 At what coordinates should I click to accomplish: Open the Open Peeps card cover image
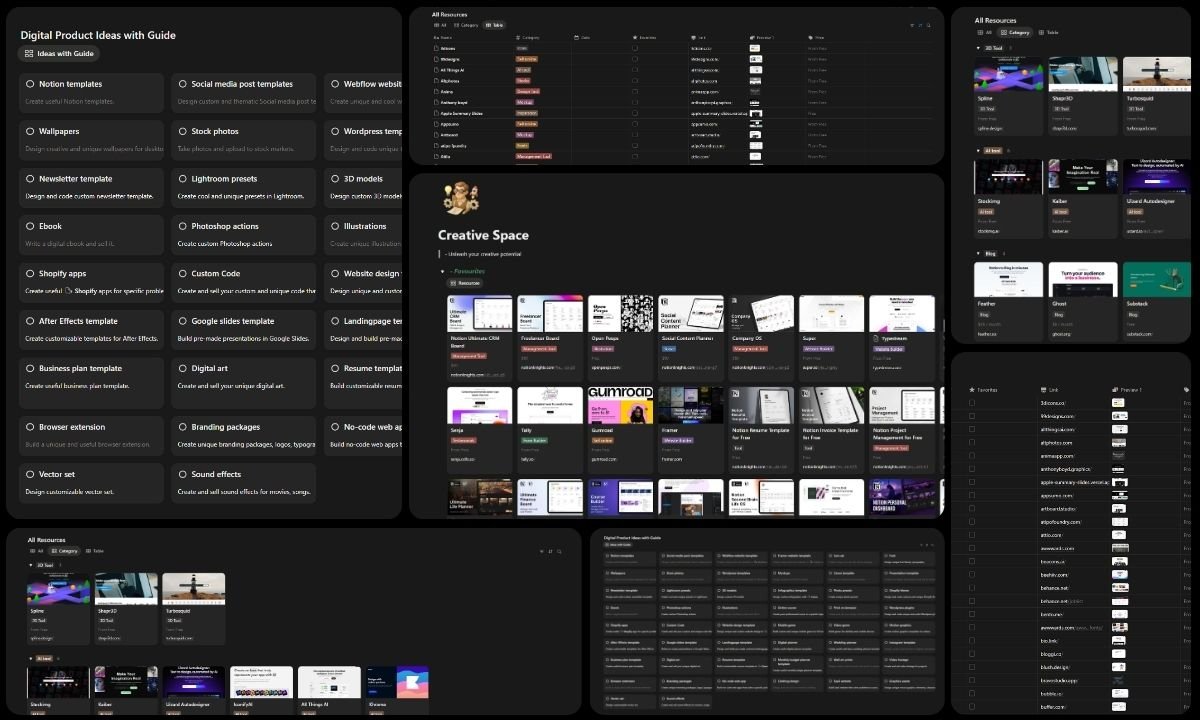(621, 314)
